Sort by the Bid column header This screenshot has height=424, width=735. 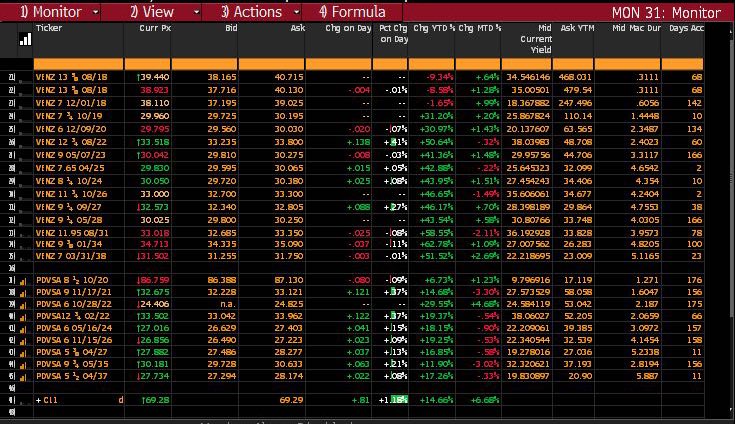point(231,28)
